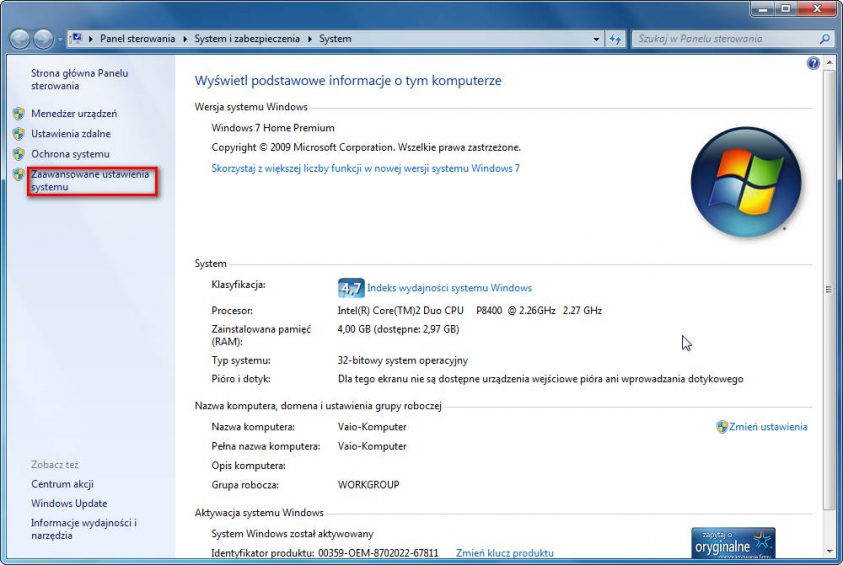843x565 pixels.
Task: Select Panel sterowania in the breadcrumb path
Action: tap(137, 39)
